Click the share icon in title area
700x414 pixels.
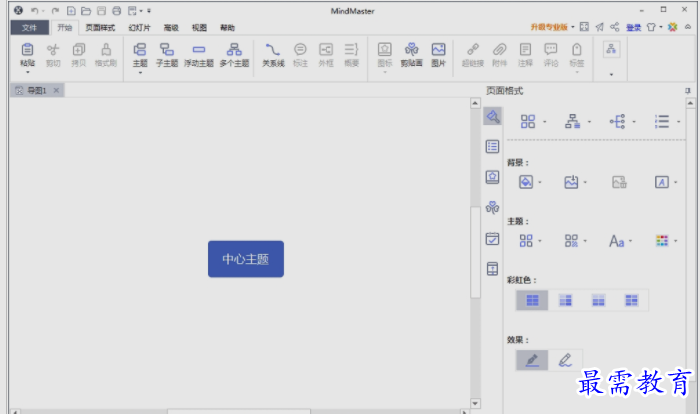point(615,27)
